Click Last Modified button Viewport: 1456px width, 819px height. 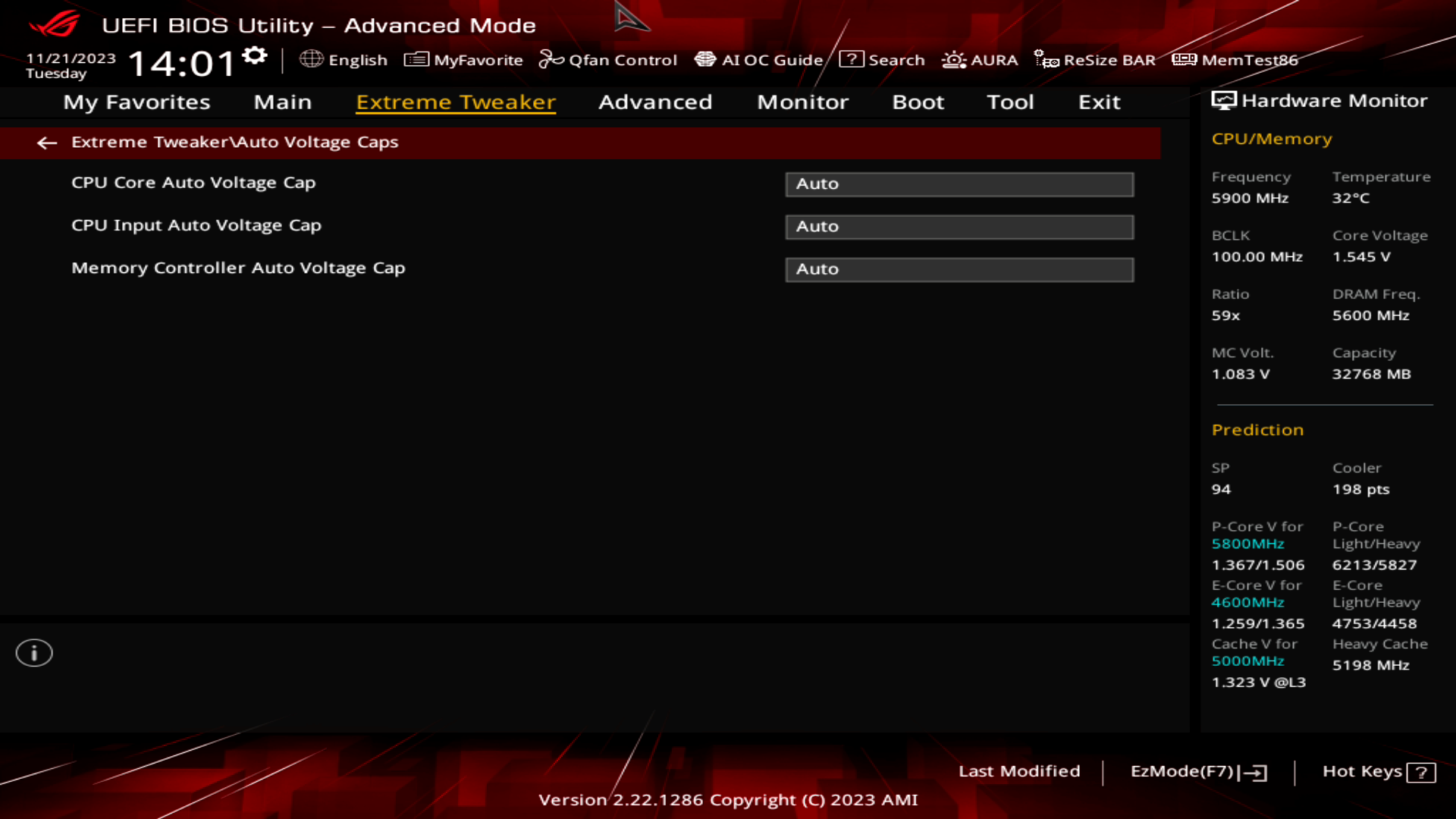click(1019, 771)
